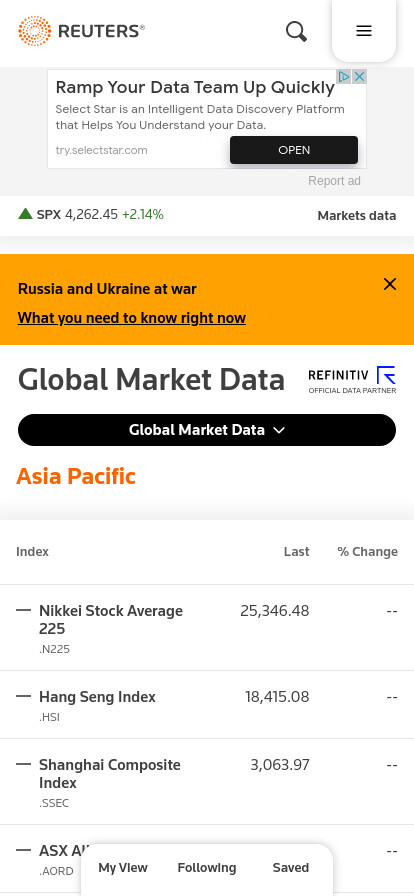The image size is (414, 896).
Task: Click the Refinitiv partner logo
Action: [x=352, y=380]
